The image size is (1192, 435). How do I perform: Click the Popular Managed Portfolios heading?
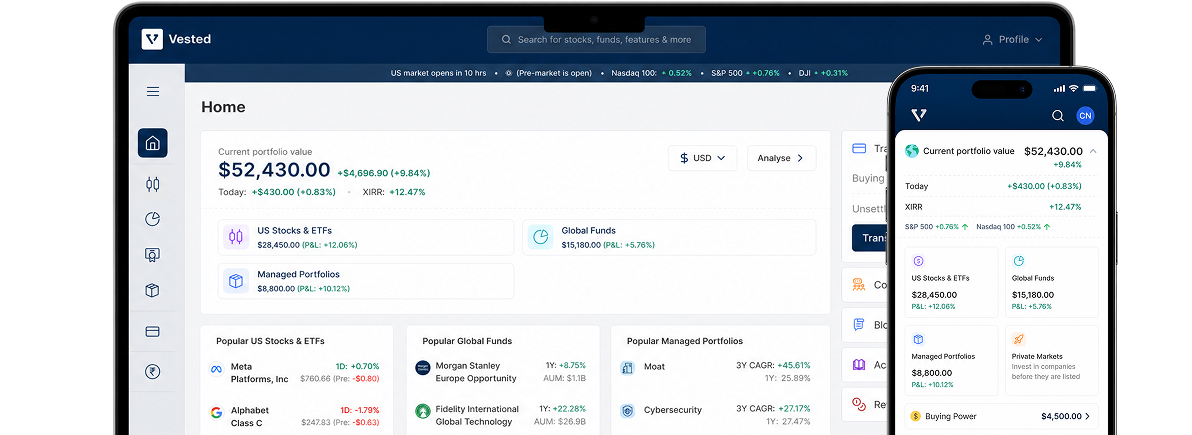tap(685, 341)
